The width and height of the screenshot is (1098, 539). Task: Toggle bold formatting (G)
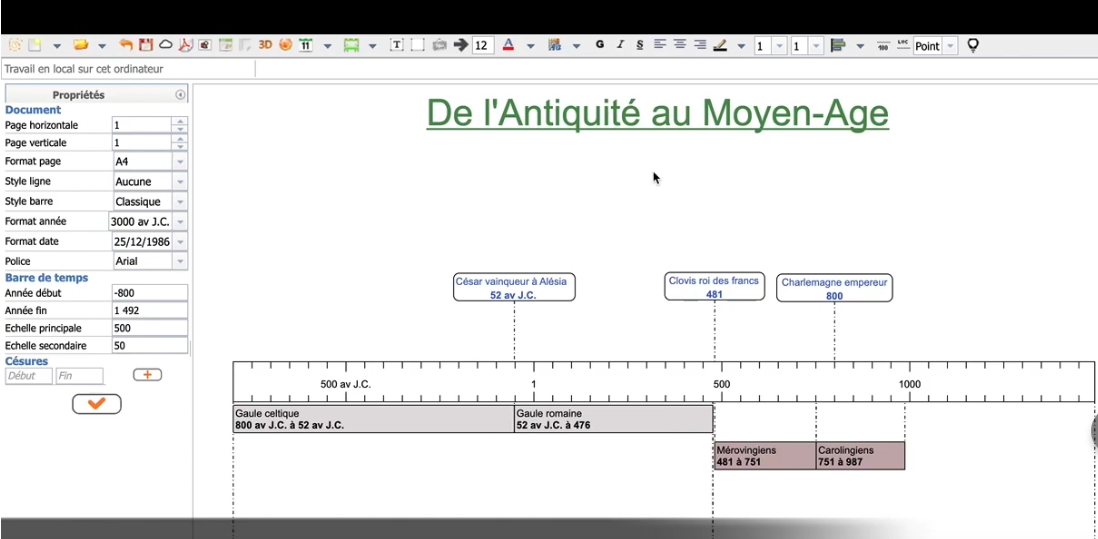click(x=600, y=45)
